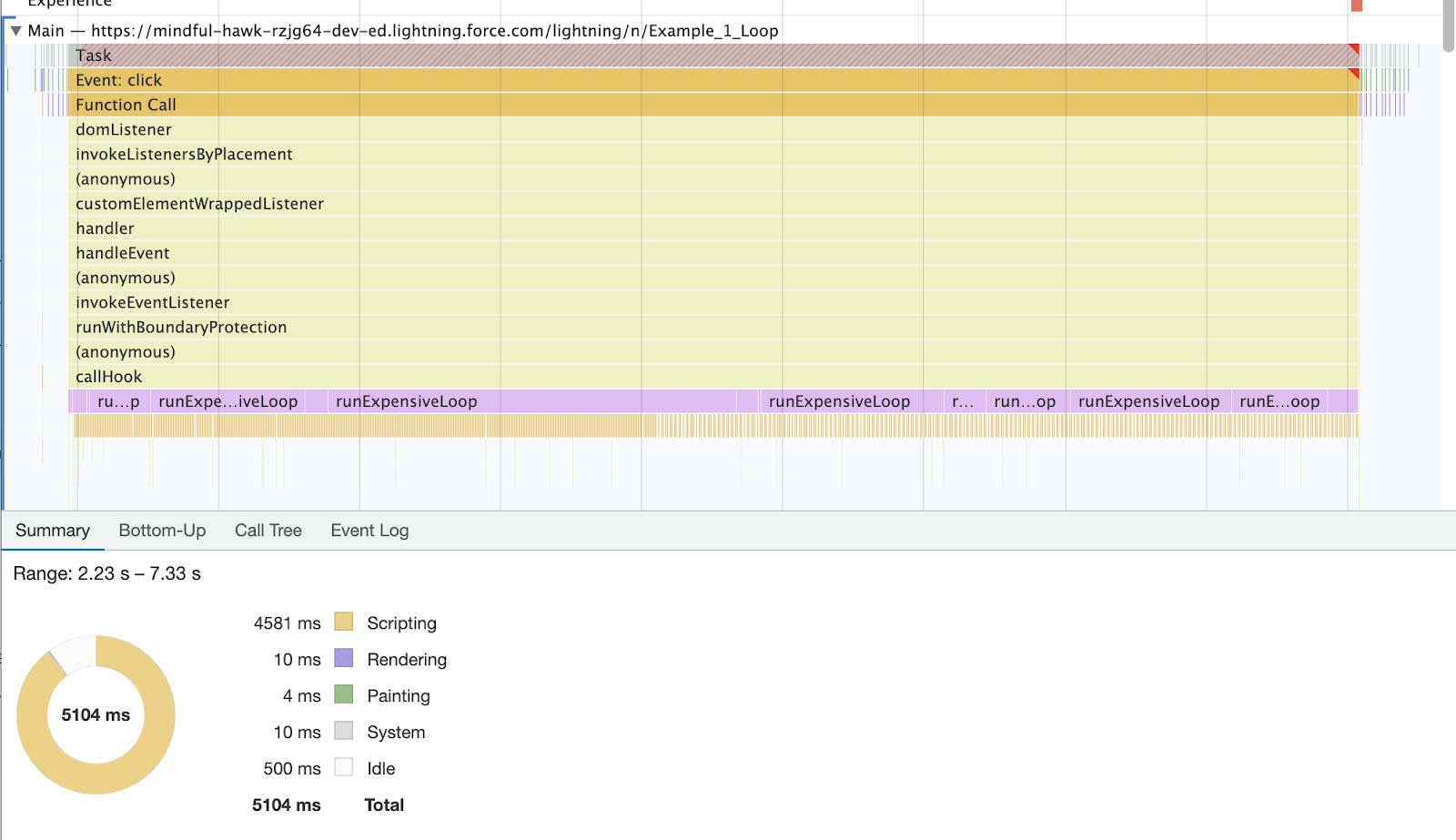Screen dimensions: 1456x840
Task: Click the handler frame
Action: tap(713, 228)
